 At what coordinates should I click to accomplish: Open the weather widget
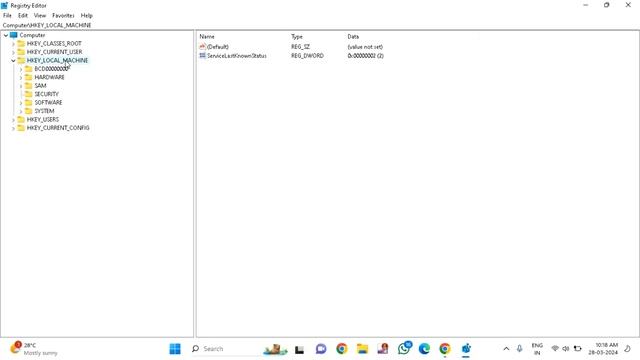[33, 349]
